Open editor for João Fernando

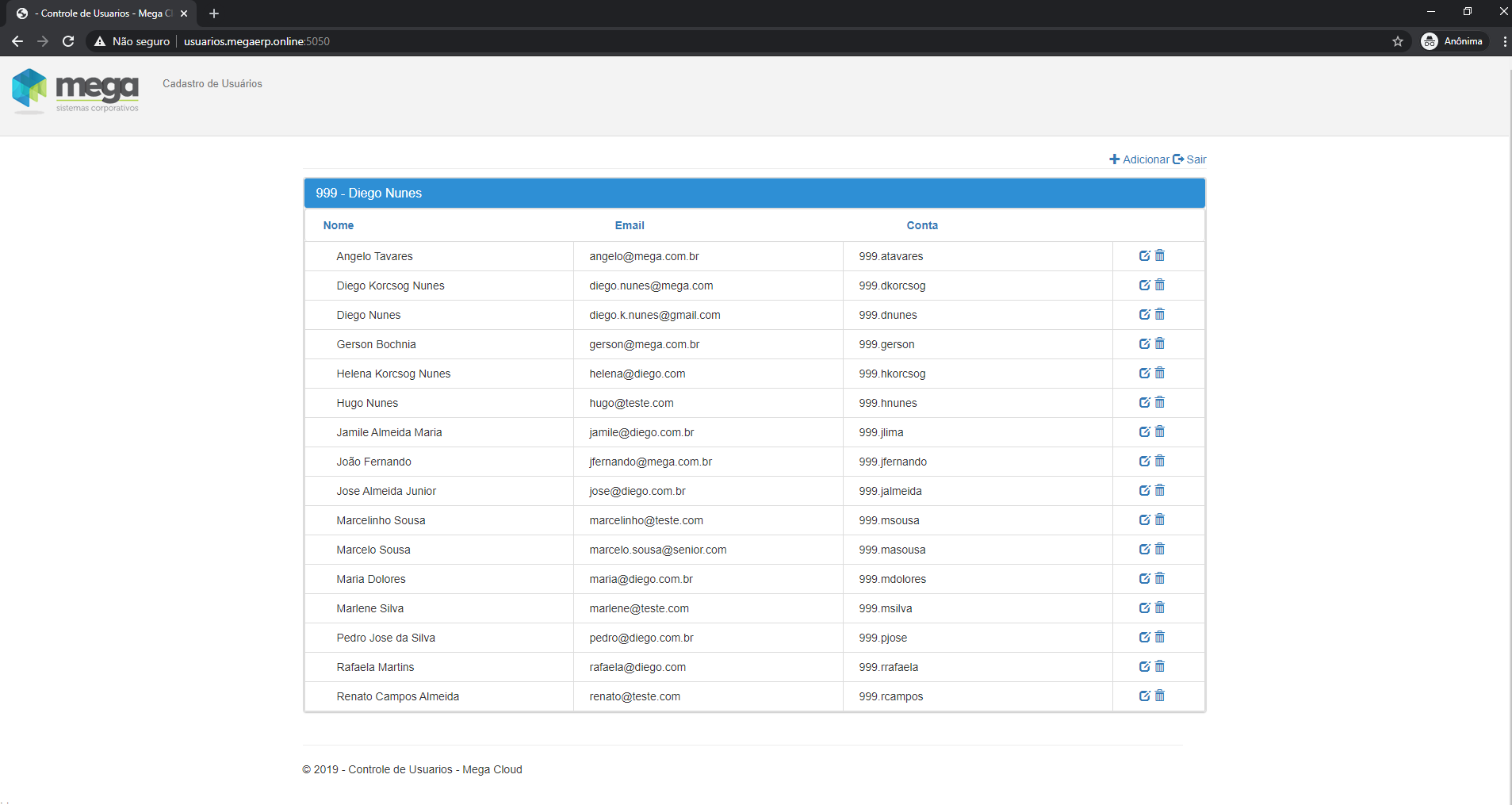[1144, 461]
